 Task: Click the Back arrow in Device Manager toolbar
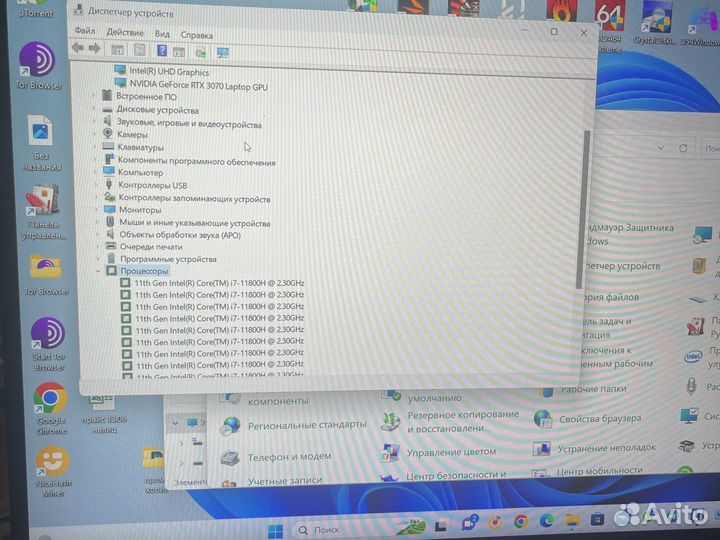coord(78,50)
